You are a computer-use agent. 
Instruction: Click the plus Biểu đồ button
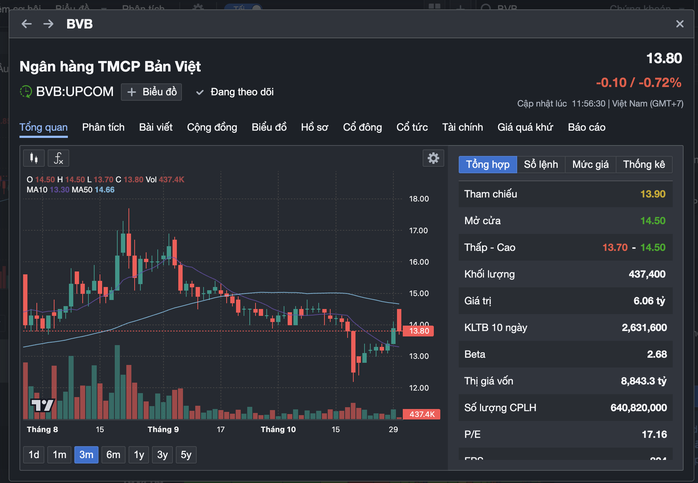click(152, 92)
